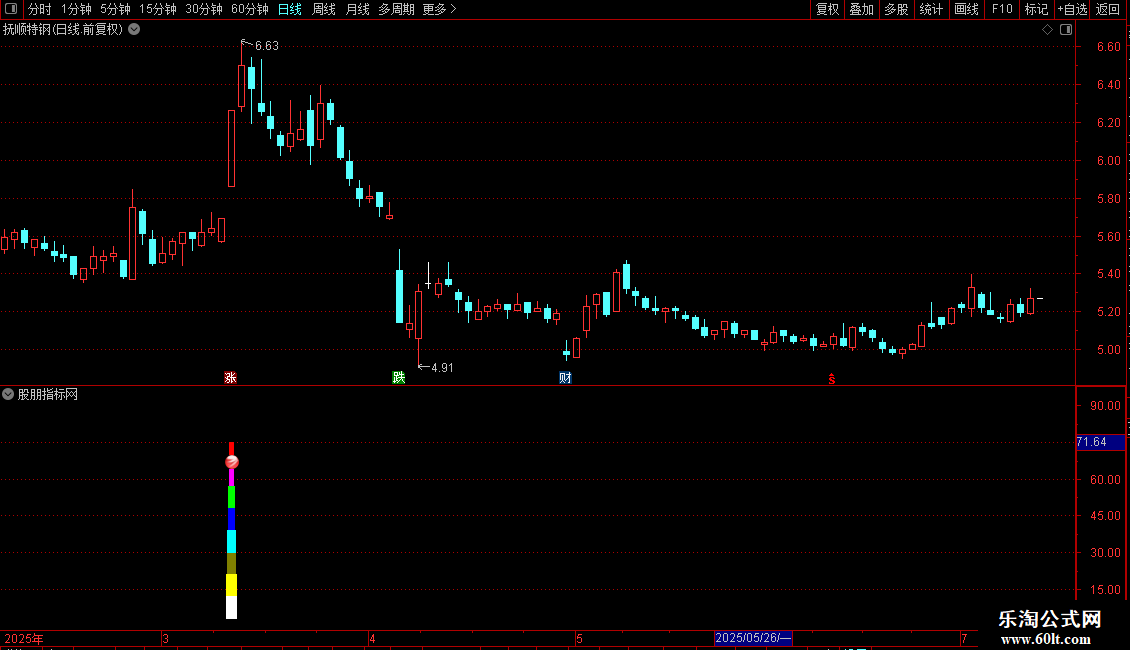
Task: Select the 30分钟 period
Action: click(x=204, y=9)
